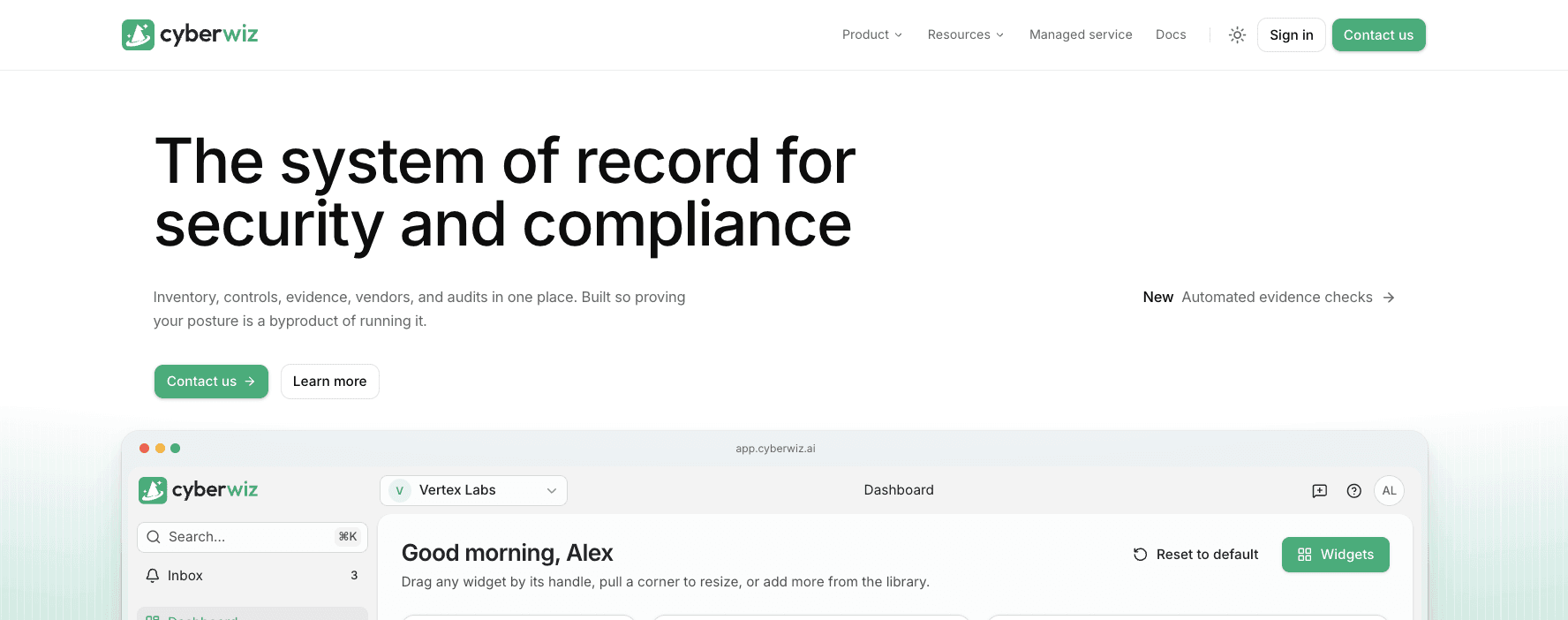Click the help question mark icon
The image size is (1568, 620).
pos(1353,491)
